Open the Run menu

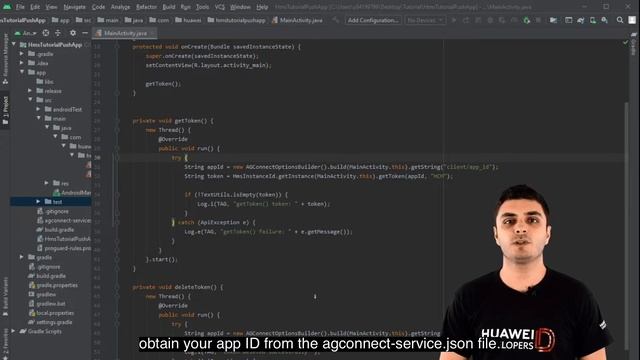185,7
